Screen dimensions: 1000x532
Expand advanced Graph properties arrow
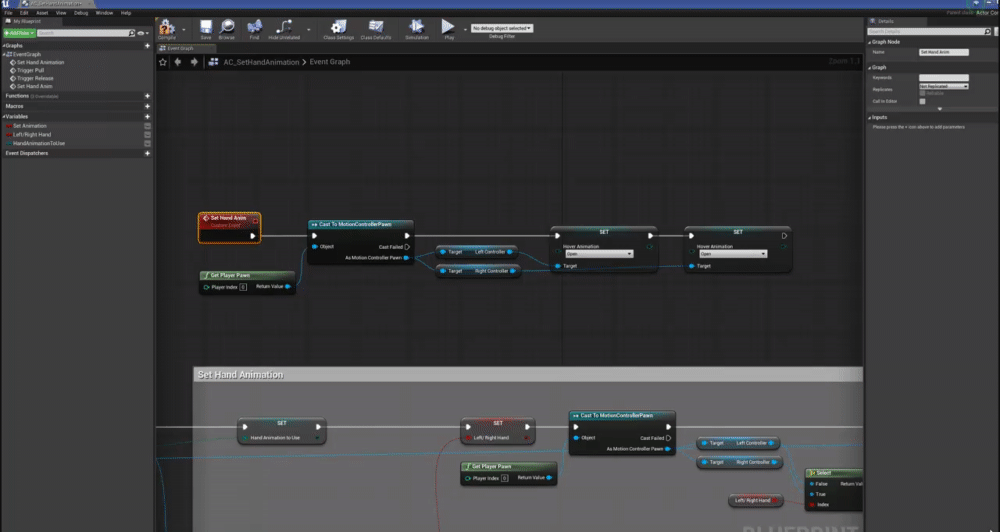[x=939, y=109]
